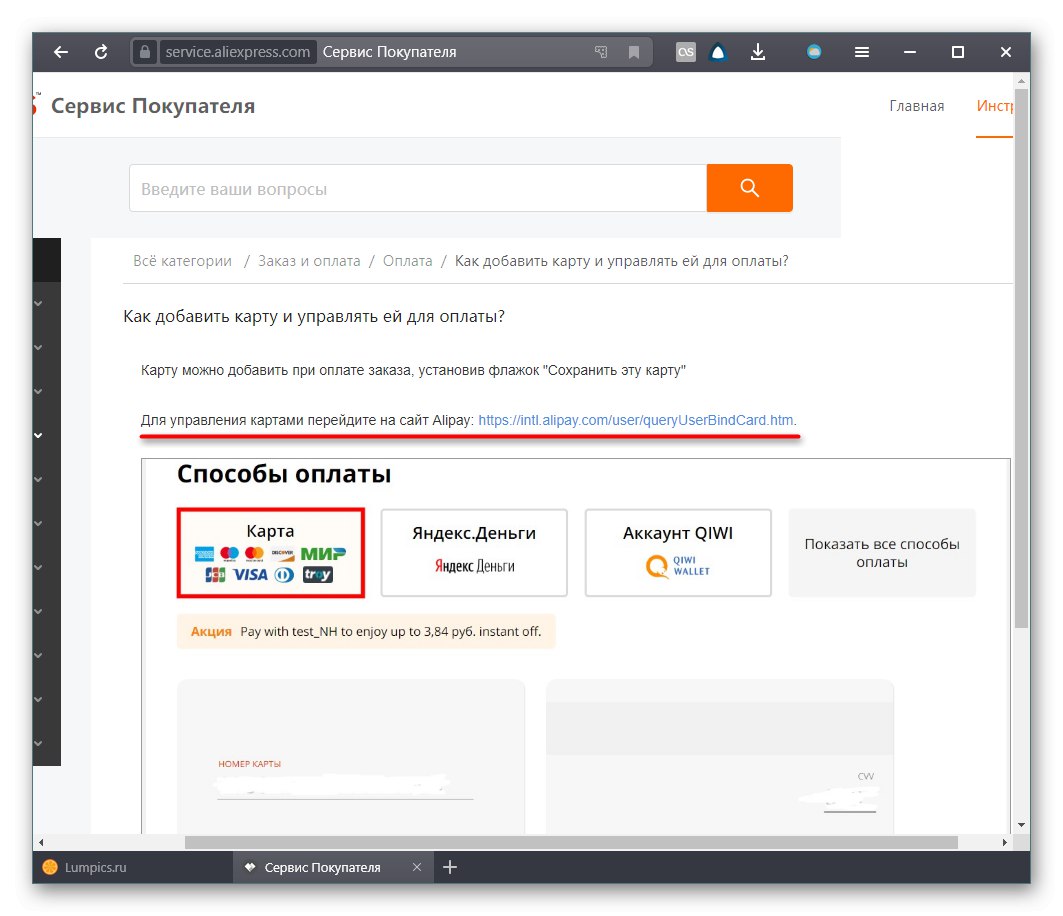
Task: Click the JCB card logo
Action: click(x=215, y=575)
